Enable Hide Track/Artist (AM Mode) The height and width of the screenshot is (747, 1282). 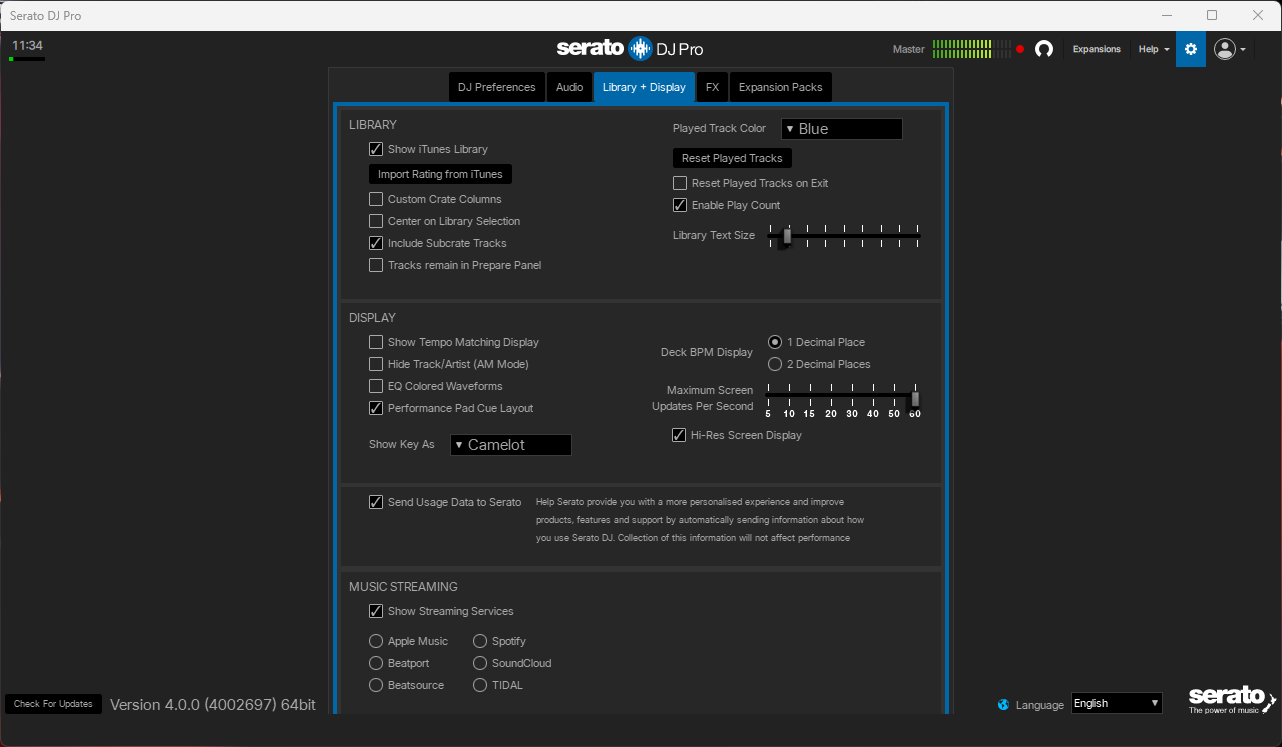[376, 364]
